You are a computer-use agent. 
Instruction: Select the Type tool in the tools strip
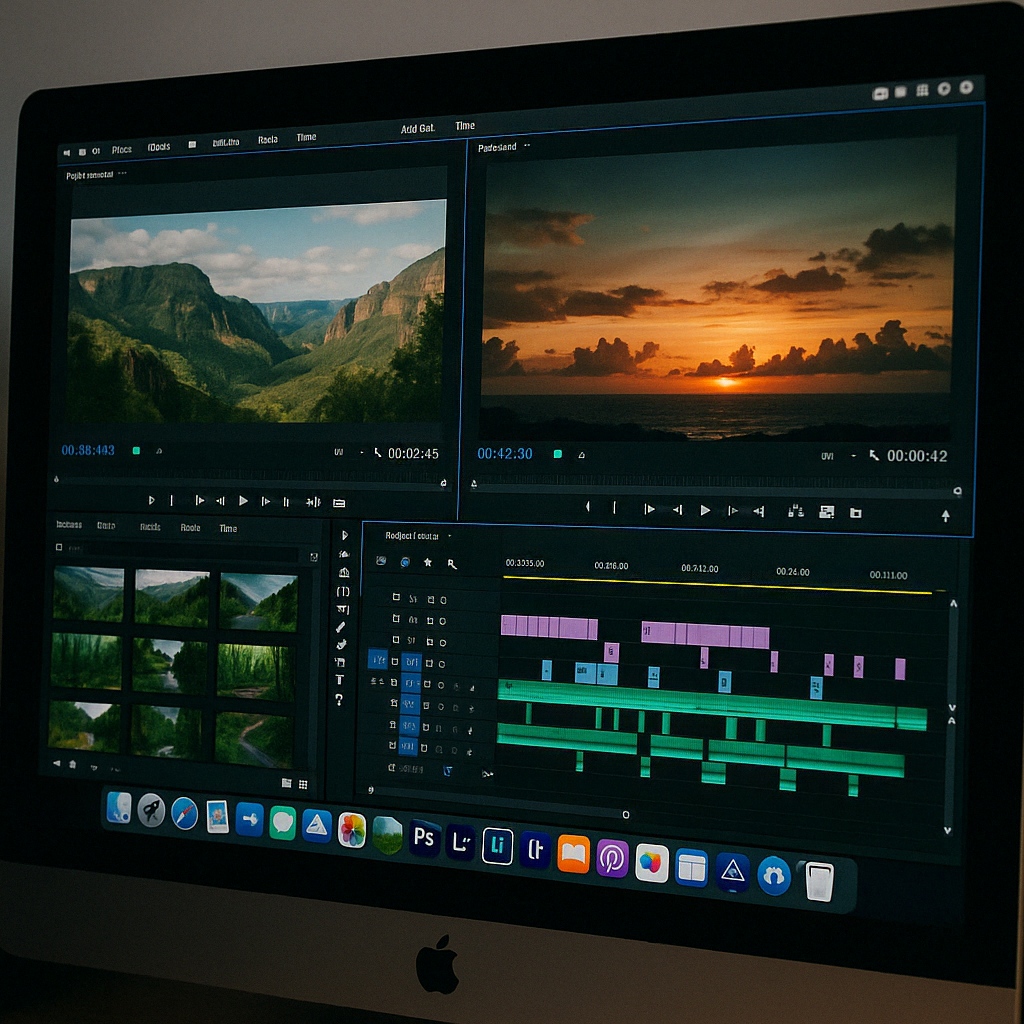point(340,680)
